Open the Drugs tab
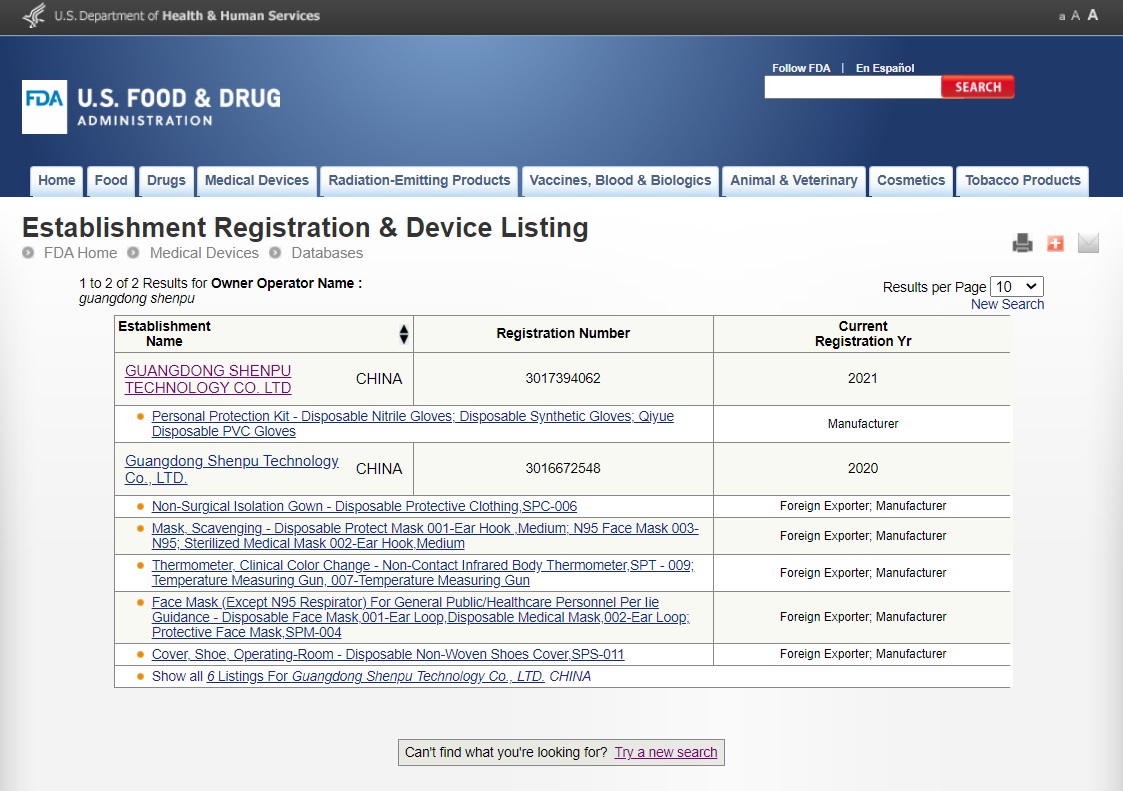The width and height of the screenshot is (1123, 791). coord(166,181)
